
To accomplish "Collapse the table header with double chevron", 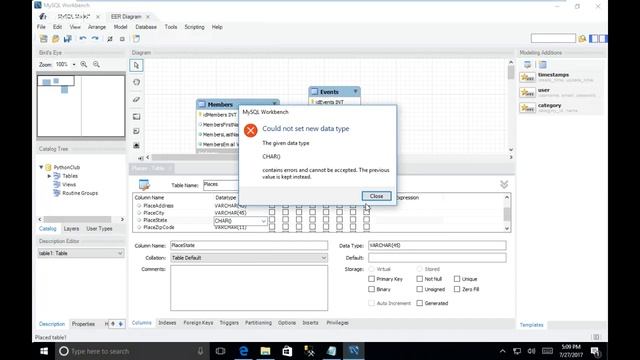I will tap(504, 184).
